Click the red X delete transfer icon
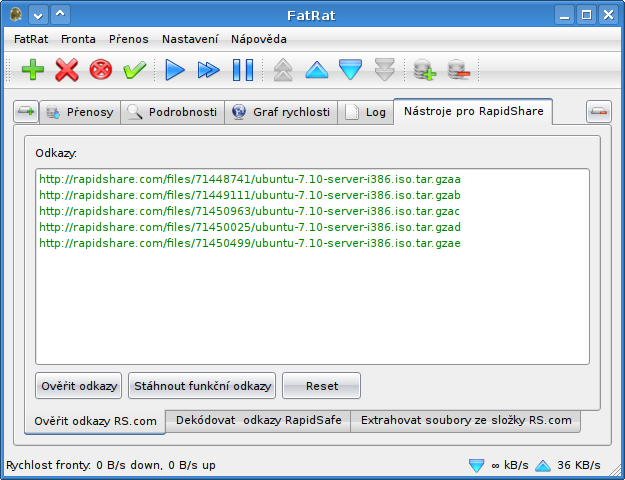Screen dimensions: 625x480 click(67, 70)
